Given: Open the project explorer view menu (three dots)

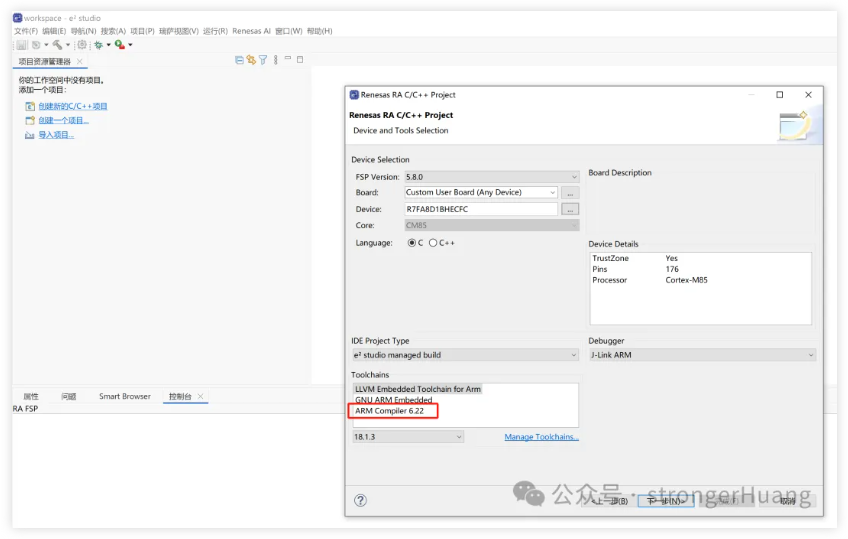Looking at the screenshot, I should click(276, 60).
